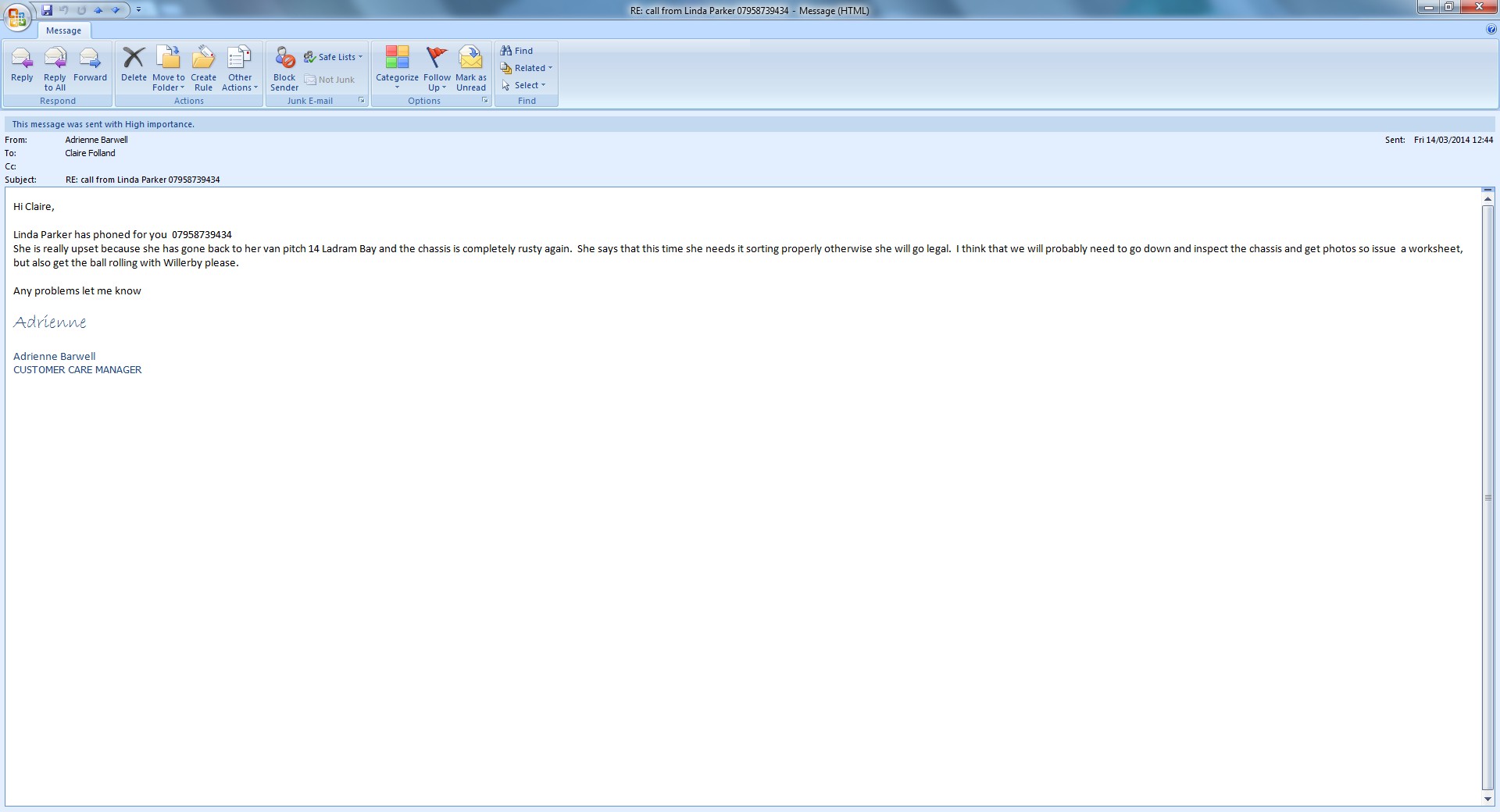Open the Follow Up flag menu
1500x812 pixels.
(x=437, y=69)
